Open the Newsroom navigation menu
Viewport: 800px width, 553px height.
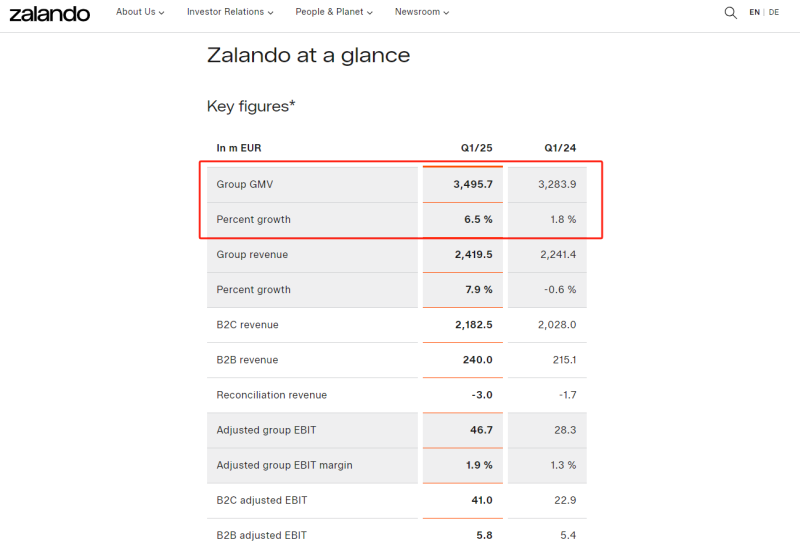pos(421,12)
